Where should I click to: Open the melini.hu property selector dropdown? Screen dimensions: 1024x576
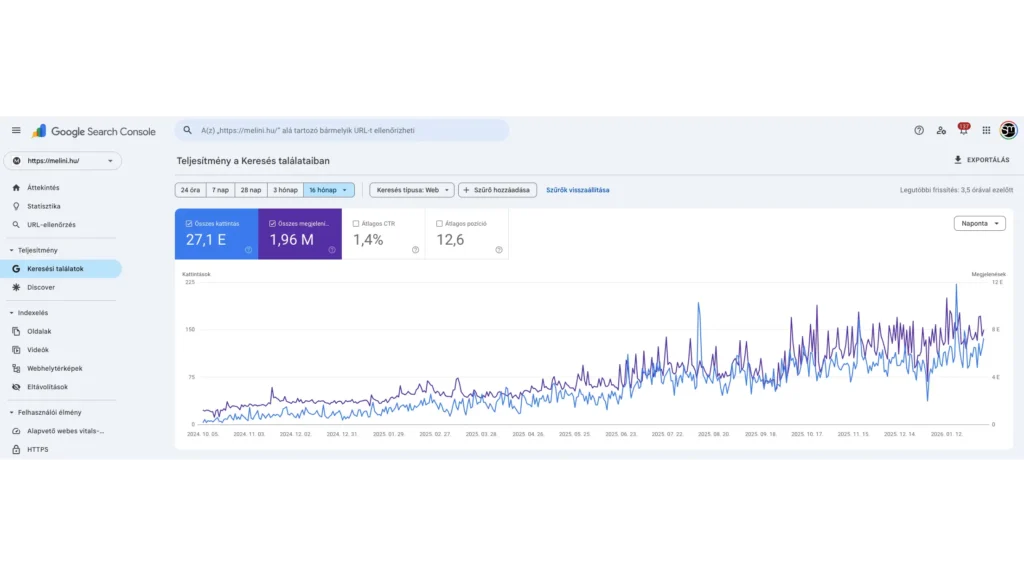click(x=62, y=161)
